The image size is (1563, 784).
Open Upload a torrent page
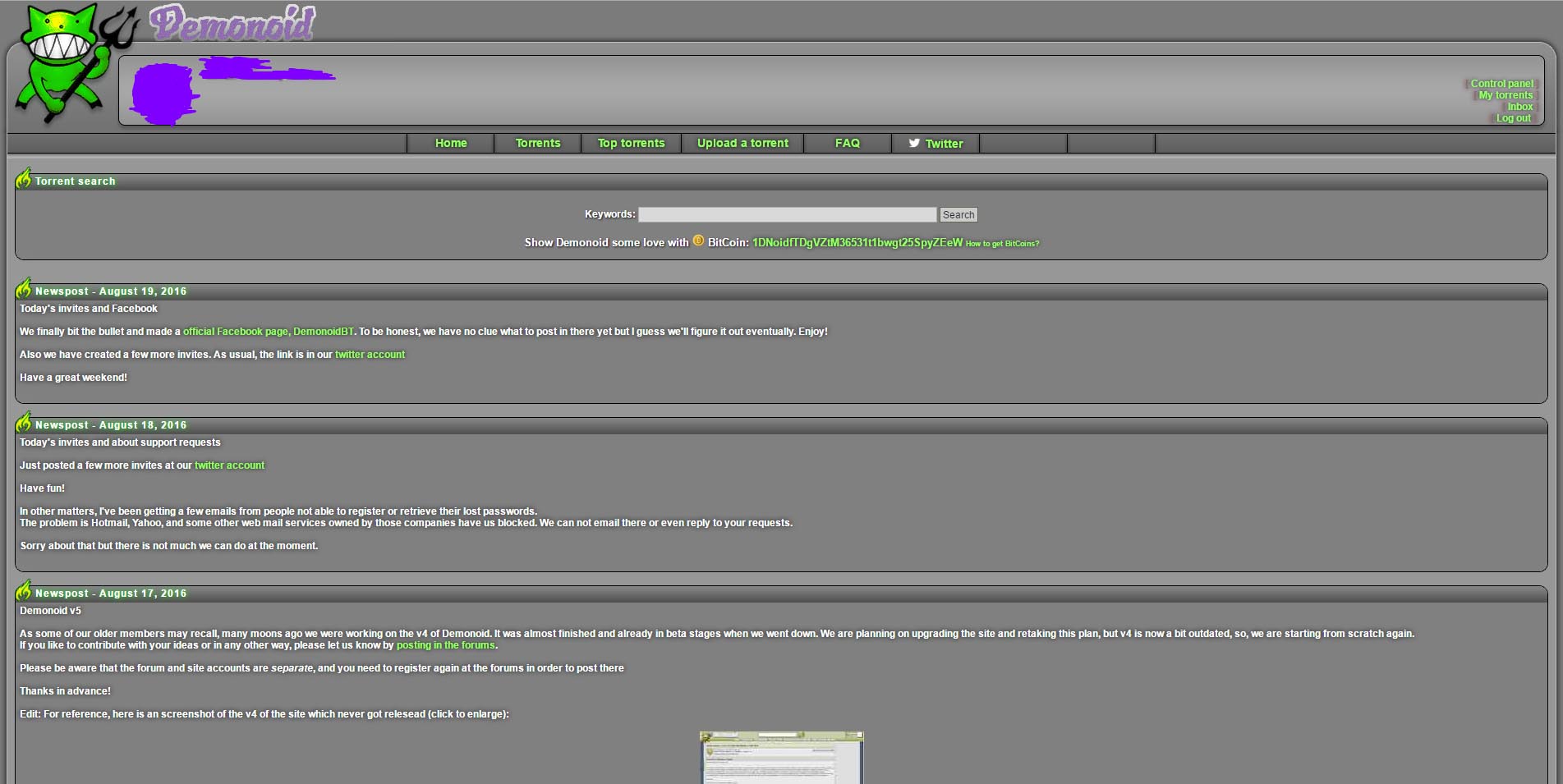pos(742,143)
